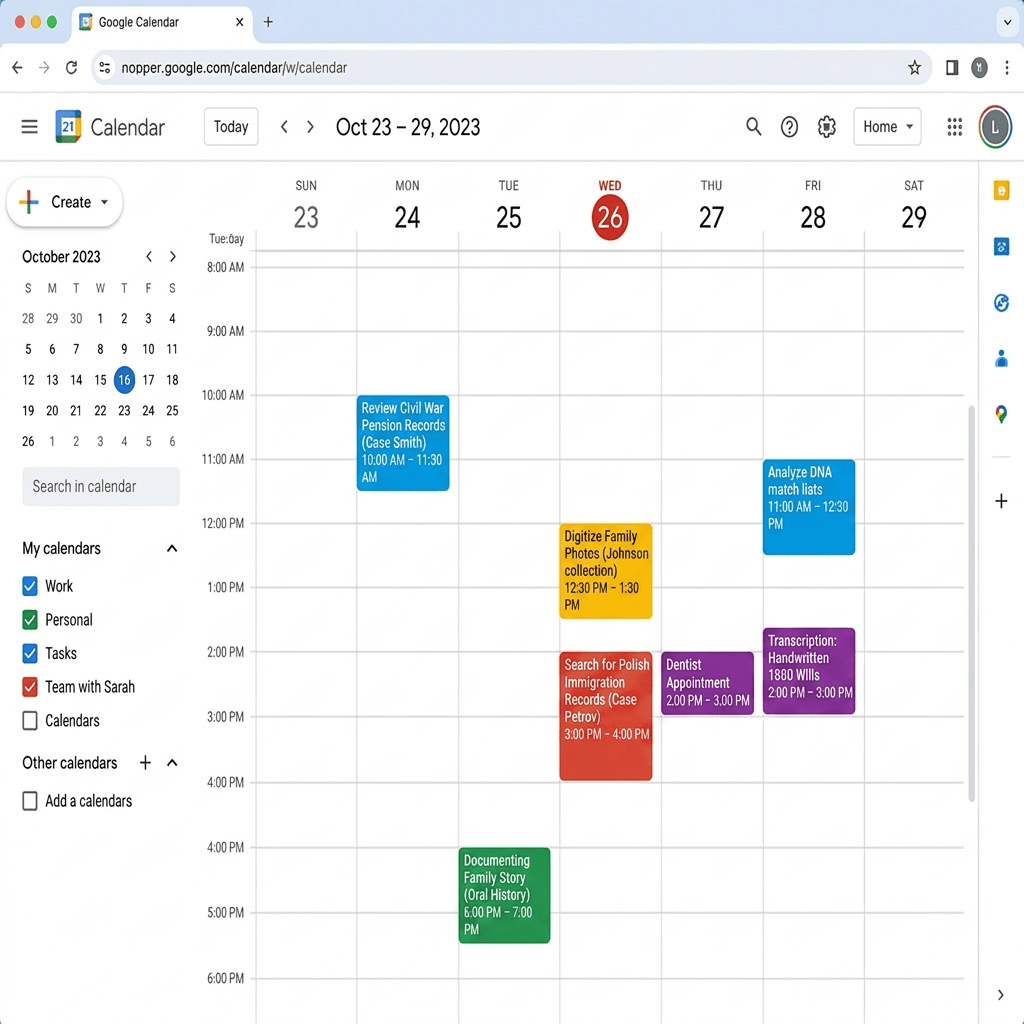Screen dimensions: 1024x1024
Task: Close the Google Calendar browser tab
Action: coord(240,22)
